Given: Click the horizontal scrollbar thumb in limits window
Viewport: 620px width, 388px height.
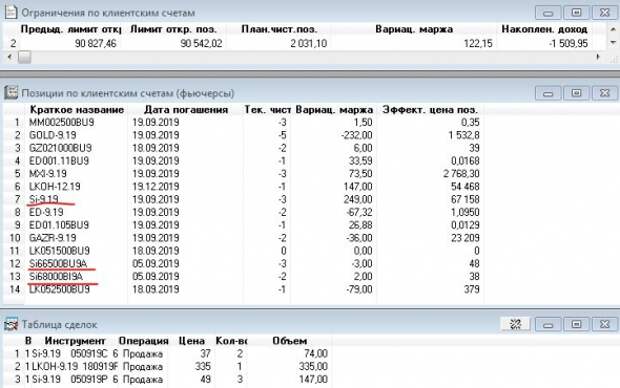Looking at the screenshot, I should [25, 57].
